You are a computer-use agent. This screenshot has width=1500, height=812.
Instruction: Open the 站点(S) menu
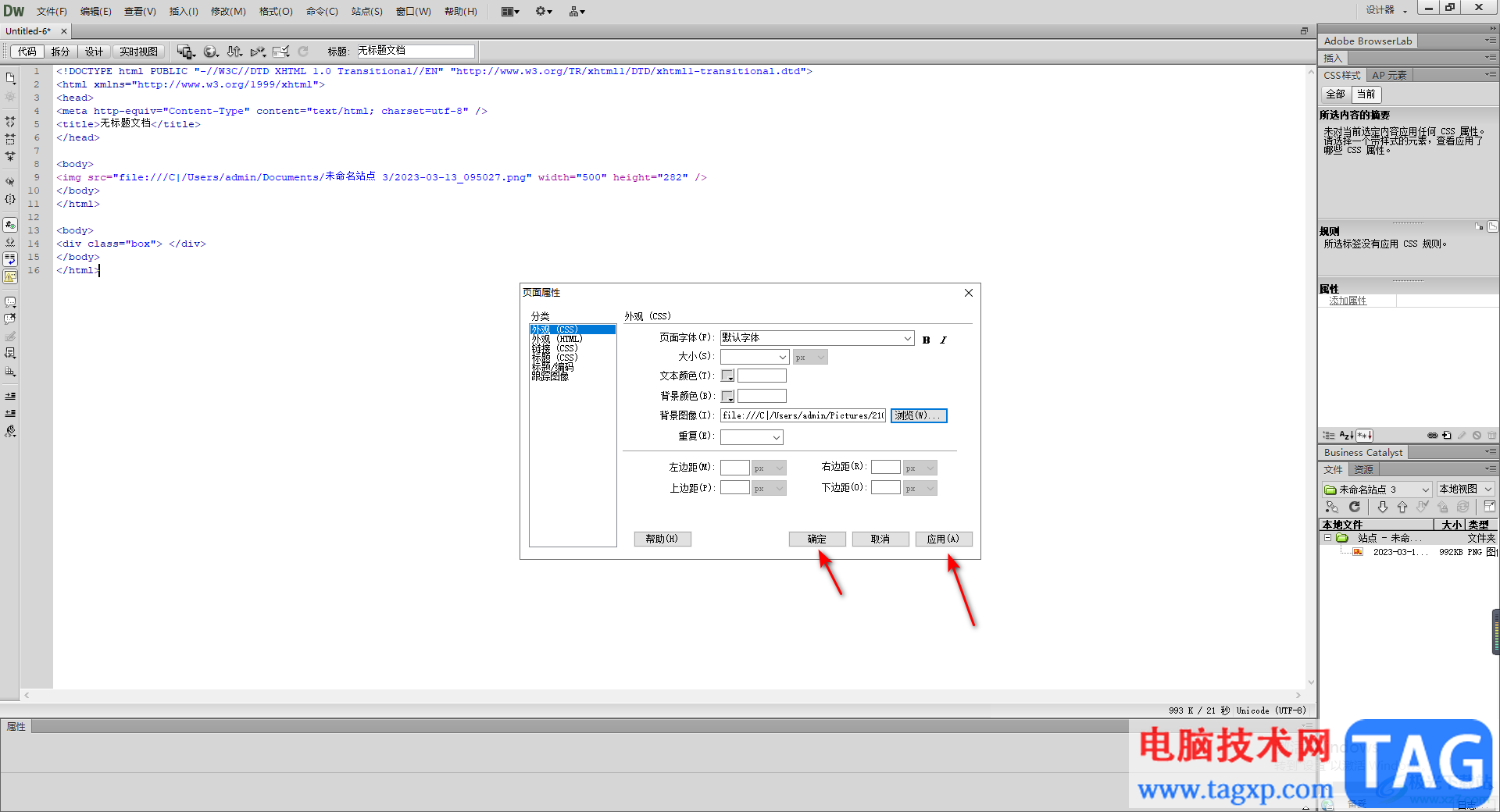click(x=367, y=11)
